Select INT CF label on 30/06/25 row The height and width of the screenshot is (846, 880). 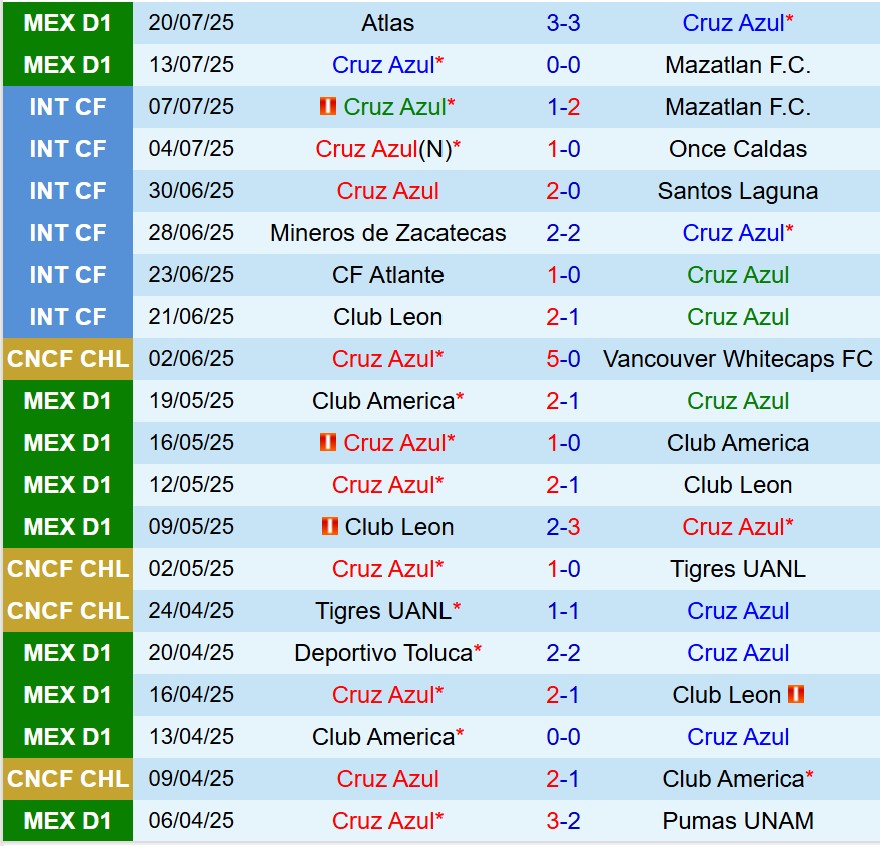[67, 191]
